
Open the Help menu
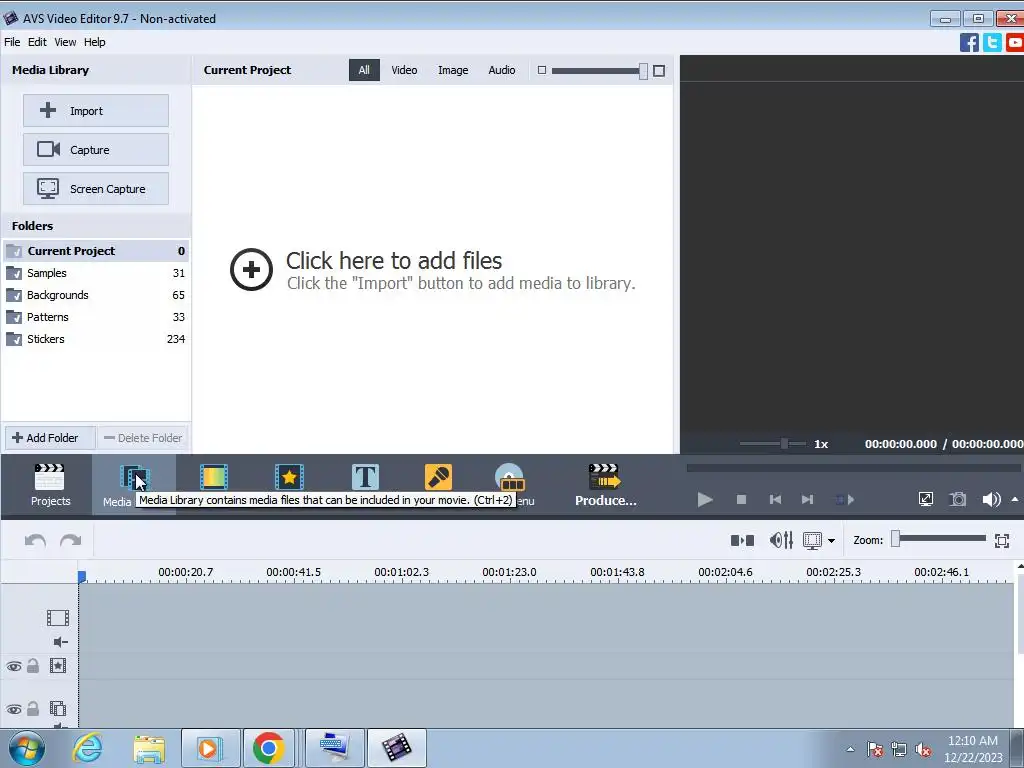tap(95, 42)
